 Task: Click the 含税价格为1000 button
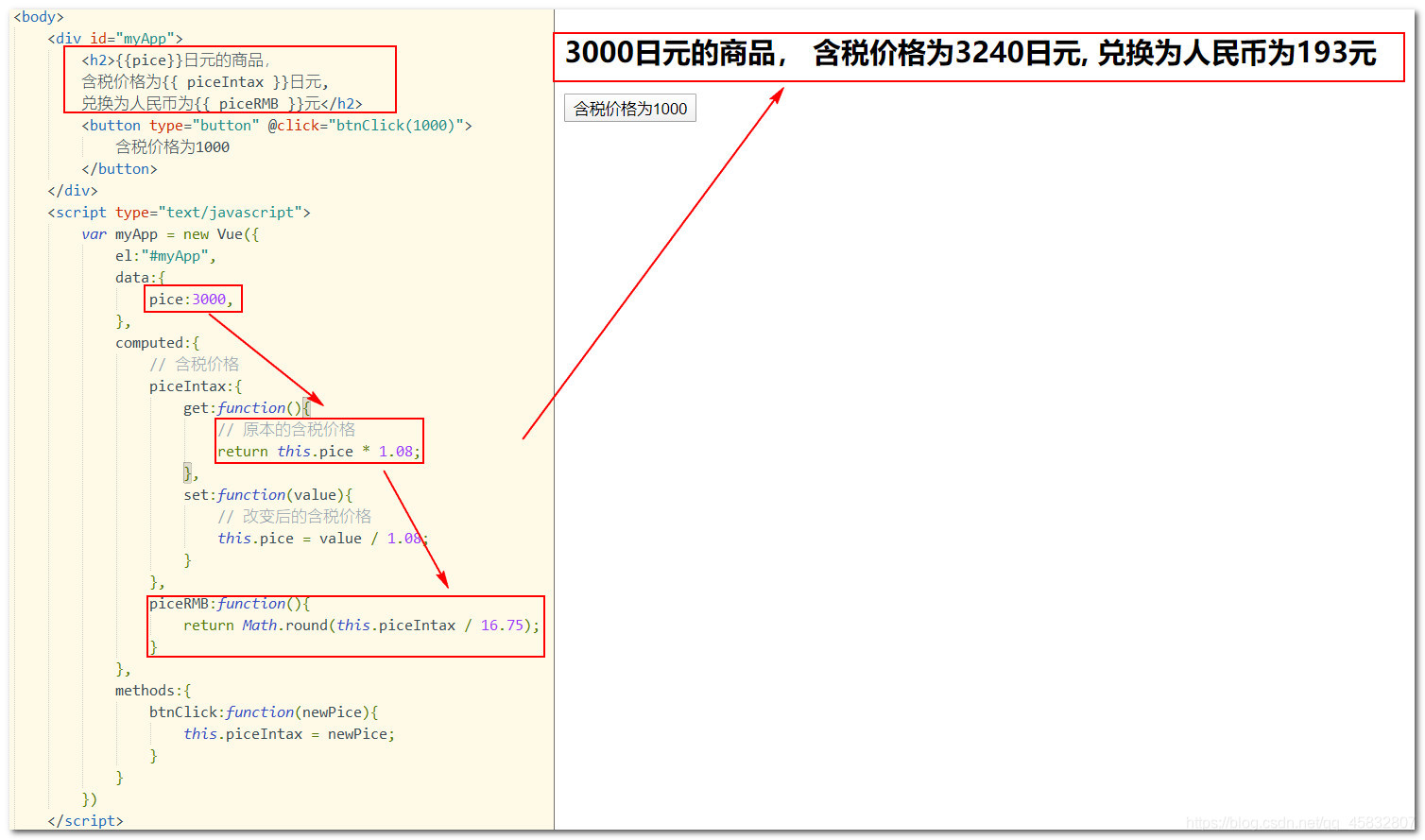(630, 109)
